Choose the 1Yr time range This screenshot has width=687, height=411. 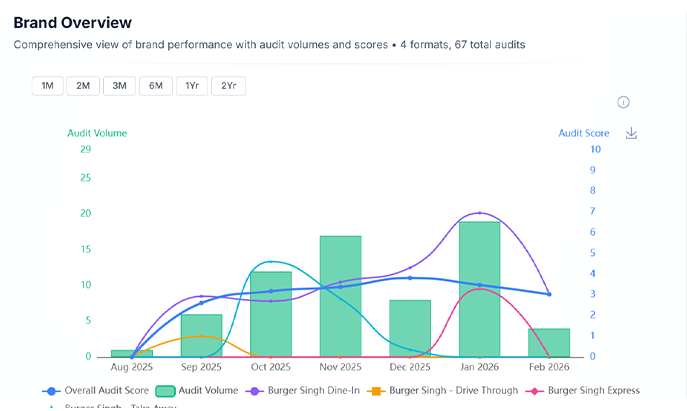click(x=192, y=86)
